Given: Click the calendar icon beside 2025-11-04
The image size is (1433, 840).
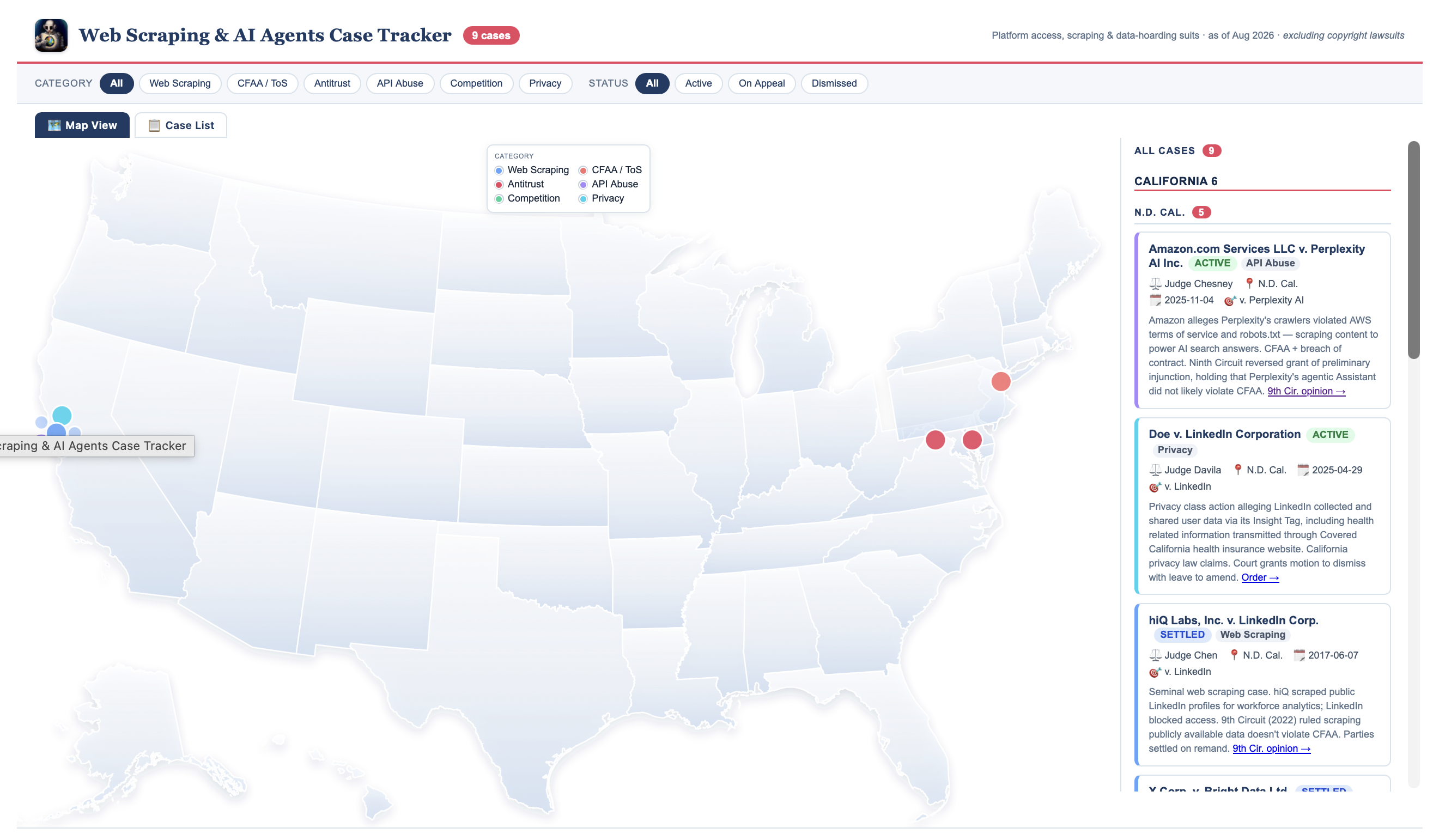Looking at the screenshot, I should (x=1155, y=300).
